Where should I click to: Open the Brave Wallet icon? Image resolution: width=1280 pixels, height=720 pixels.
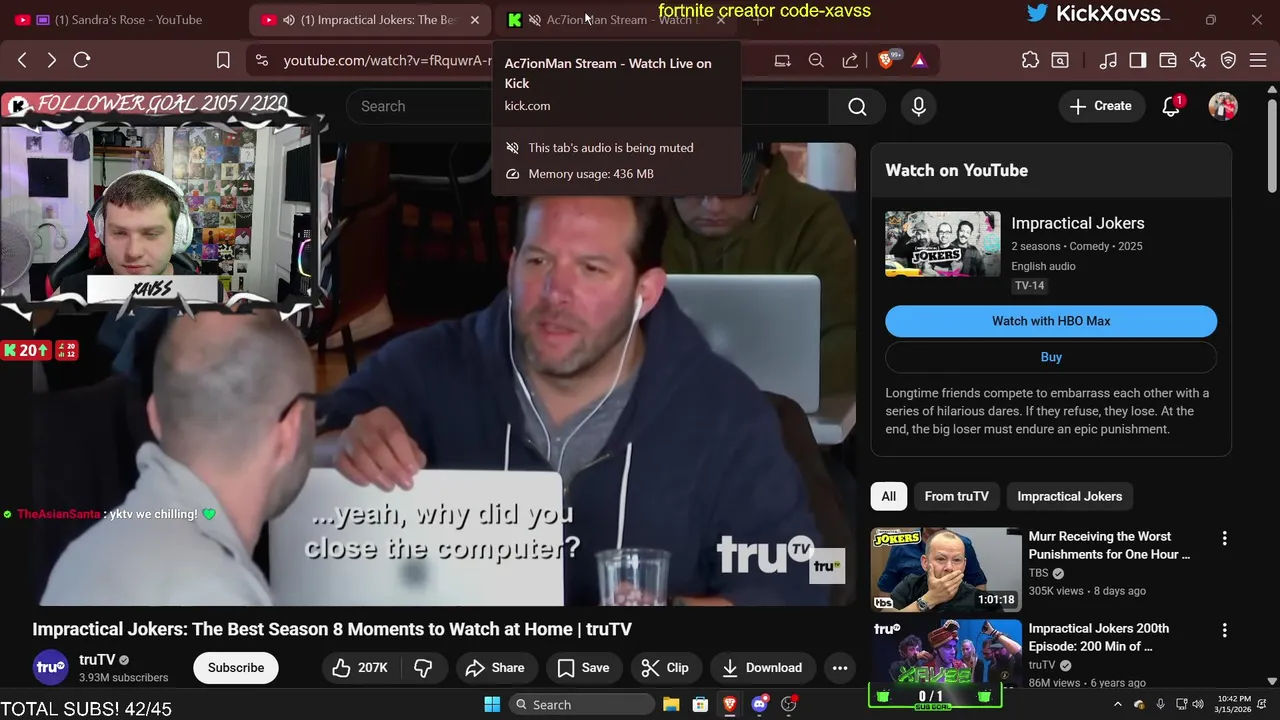point(1168,60)
